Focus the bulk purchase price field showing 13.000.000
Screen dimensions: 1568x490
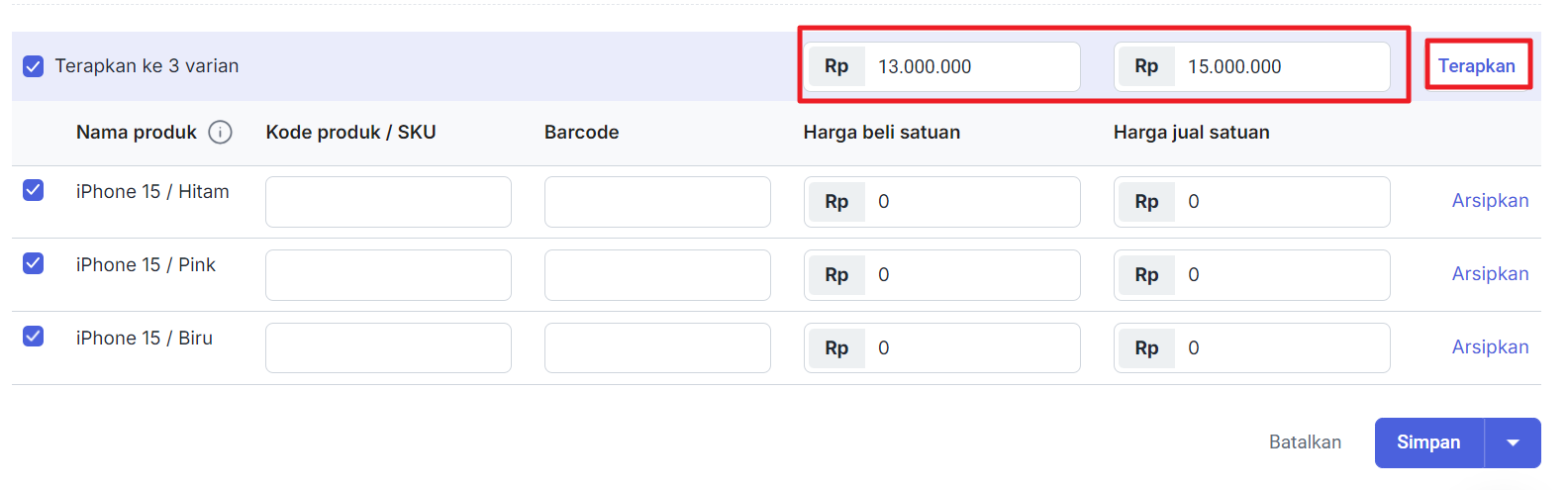coord(970,66)
